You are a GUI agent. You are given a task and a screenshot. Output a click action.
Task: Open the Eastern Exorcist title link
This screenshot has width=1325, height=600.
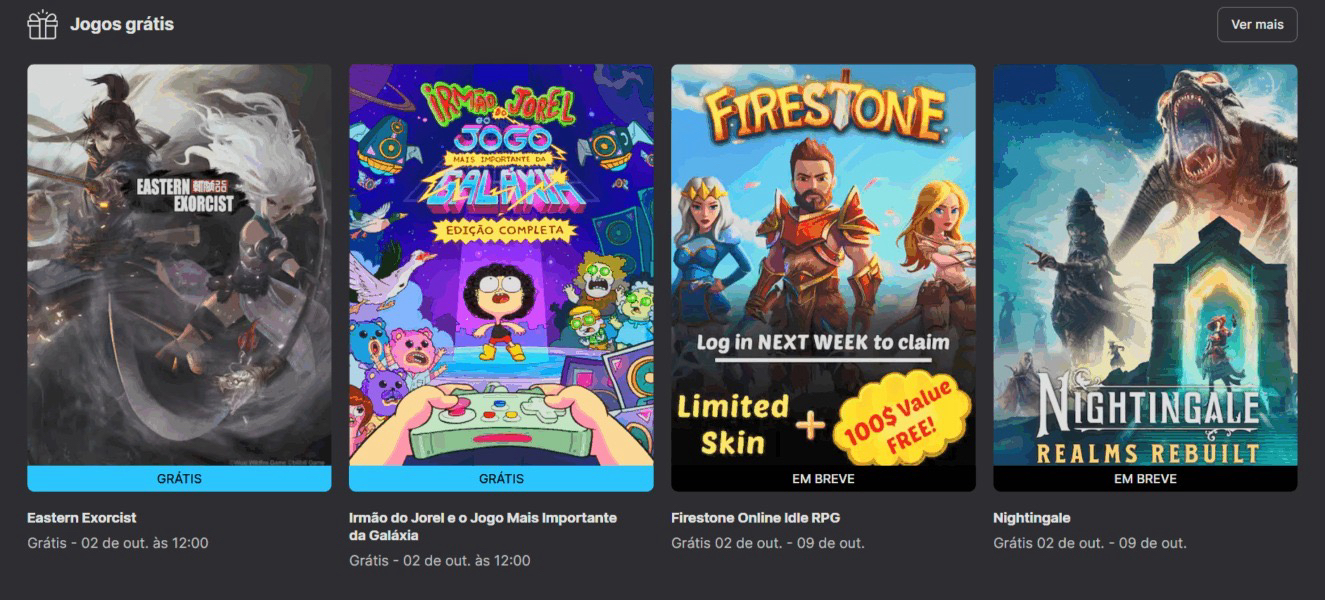(82, 518)
